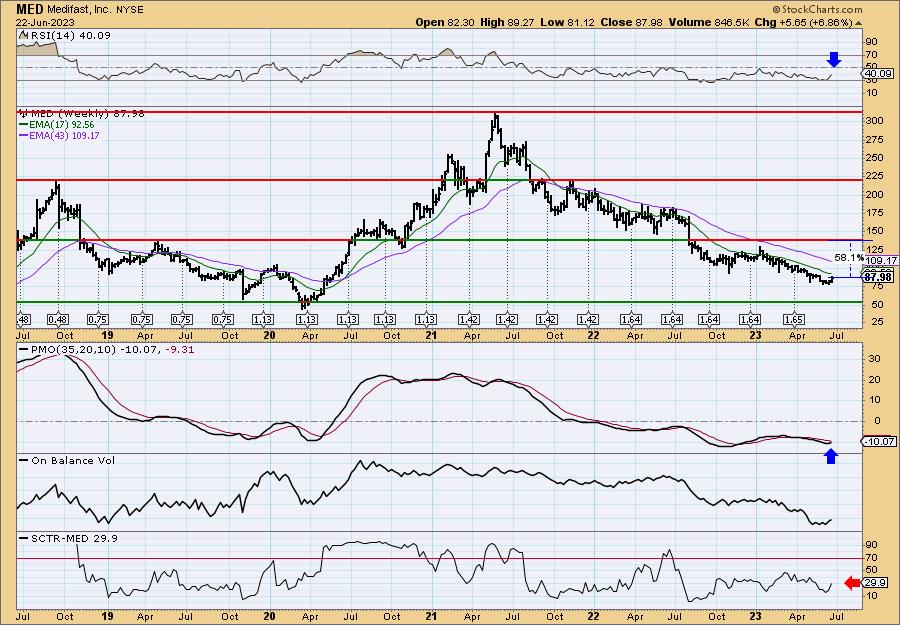Click the small up triangle after Chg

tap(859, 23)
